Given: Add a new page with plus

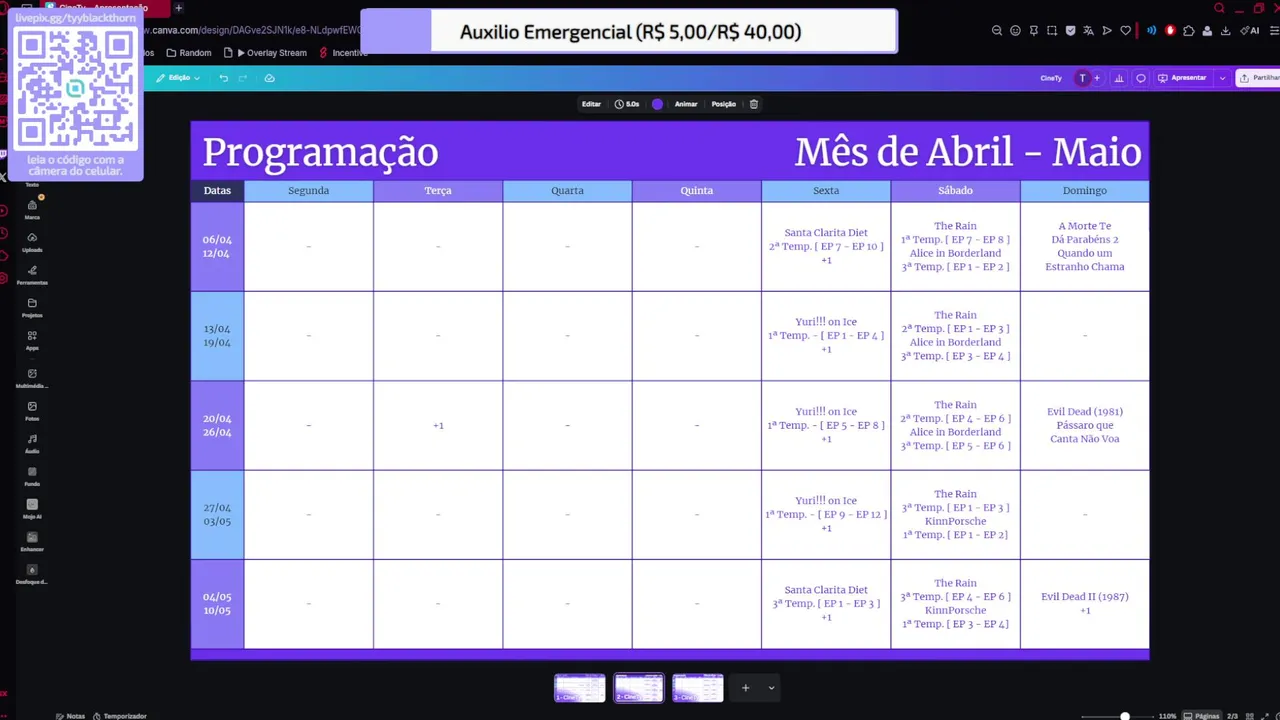Looking at the screenshot, I should point(745,688).
